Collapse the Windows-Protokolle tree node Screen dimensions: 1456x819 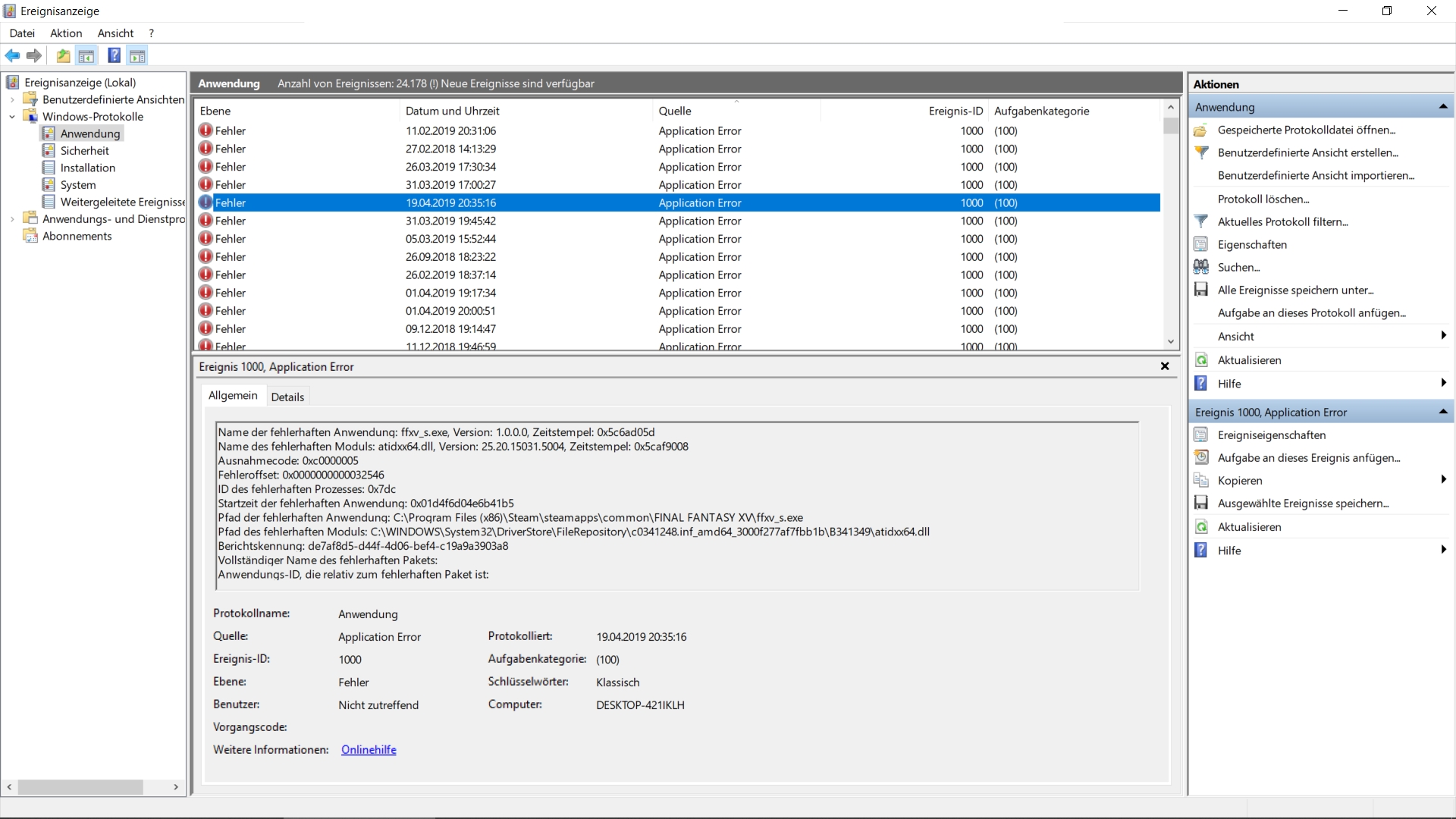(x=12, y=117)
